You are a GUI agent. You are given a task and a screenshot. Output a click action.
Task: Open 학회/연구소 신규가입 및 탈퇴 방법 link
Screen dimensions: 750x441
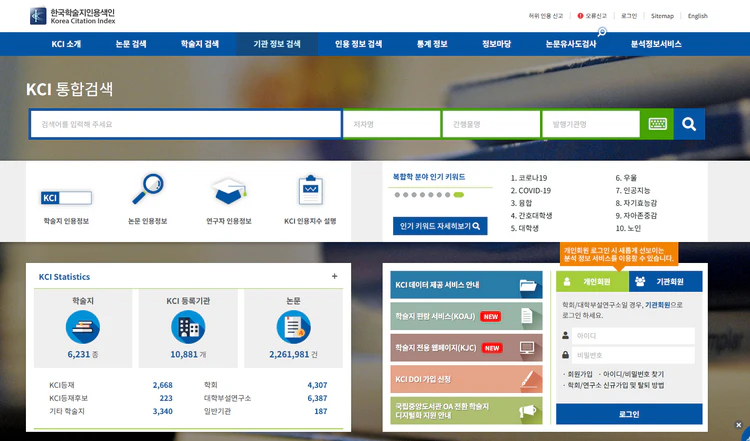pyautogui.click(x=616, y=385)
